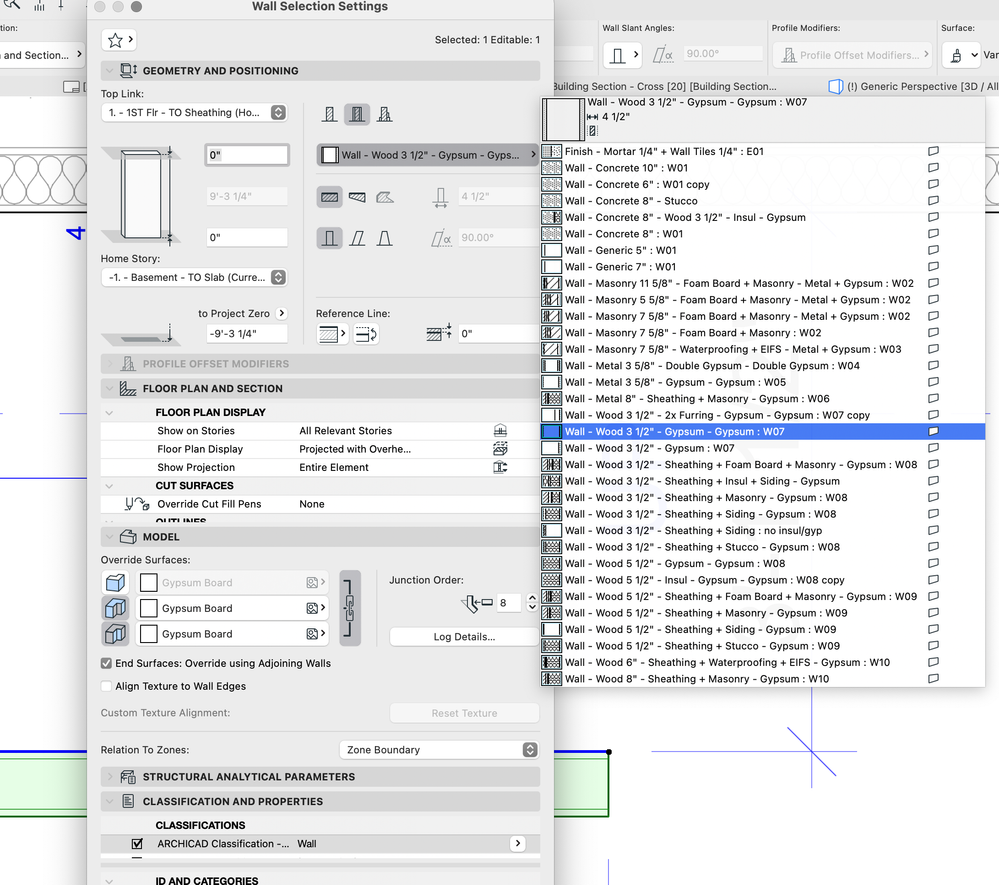999x885 pixels.
Task: Select the Slanted wall complexity icon
Action: pyautogui.click(x=357, y=238)
